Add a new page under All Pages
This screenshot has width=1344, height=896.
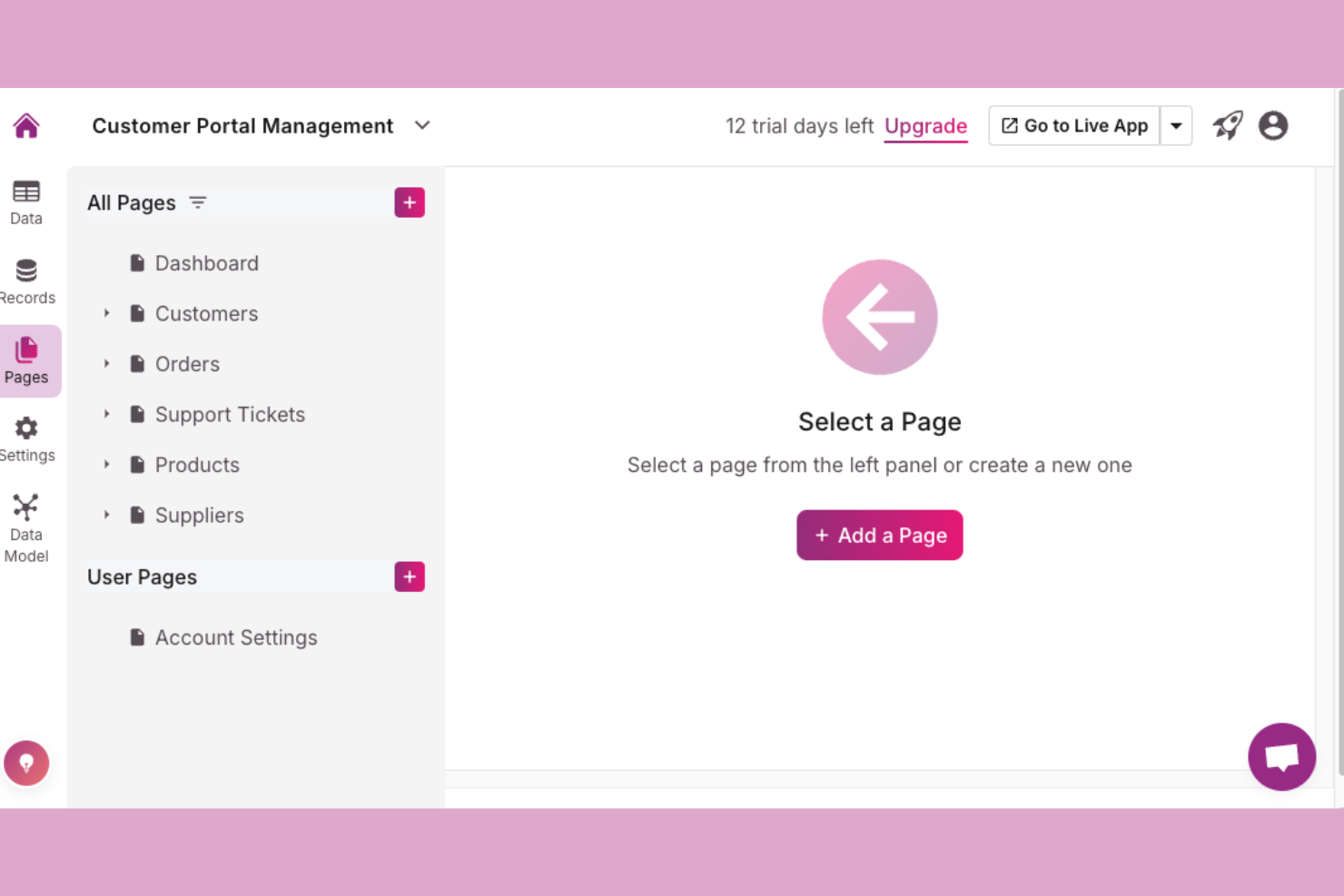pyautogui.click(x=409, y=202)
